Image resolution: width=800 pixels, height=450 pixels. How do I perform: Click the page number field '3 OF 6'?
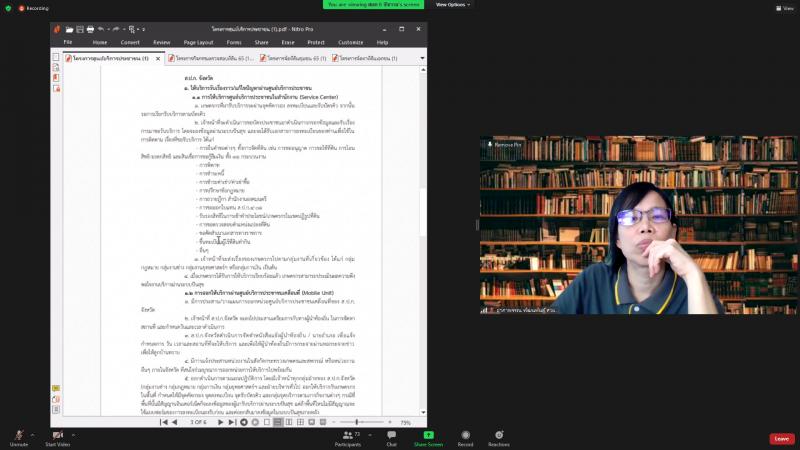[x=198, y=422]
